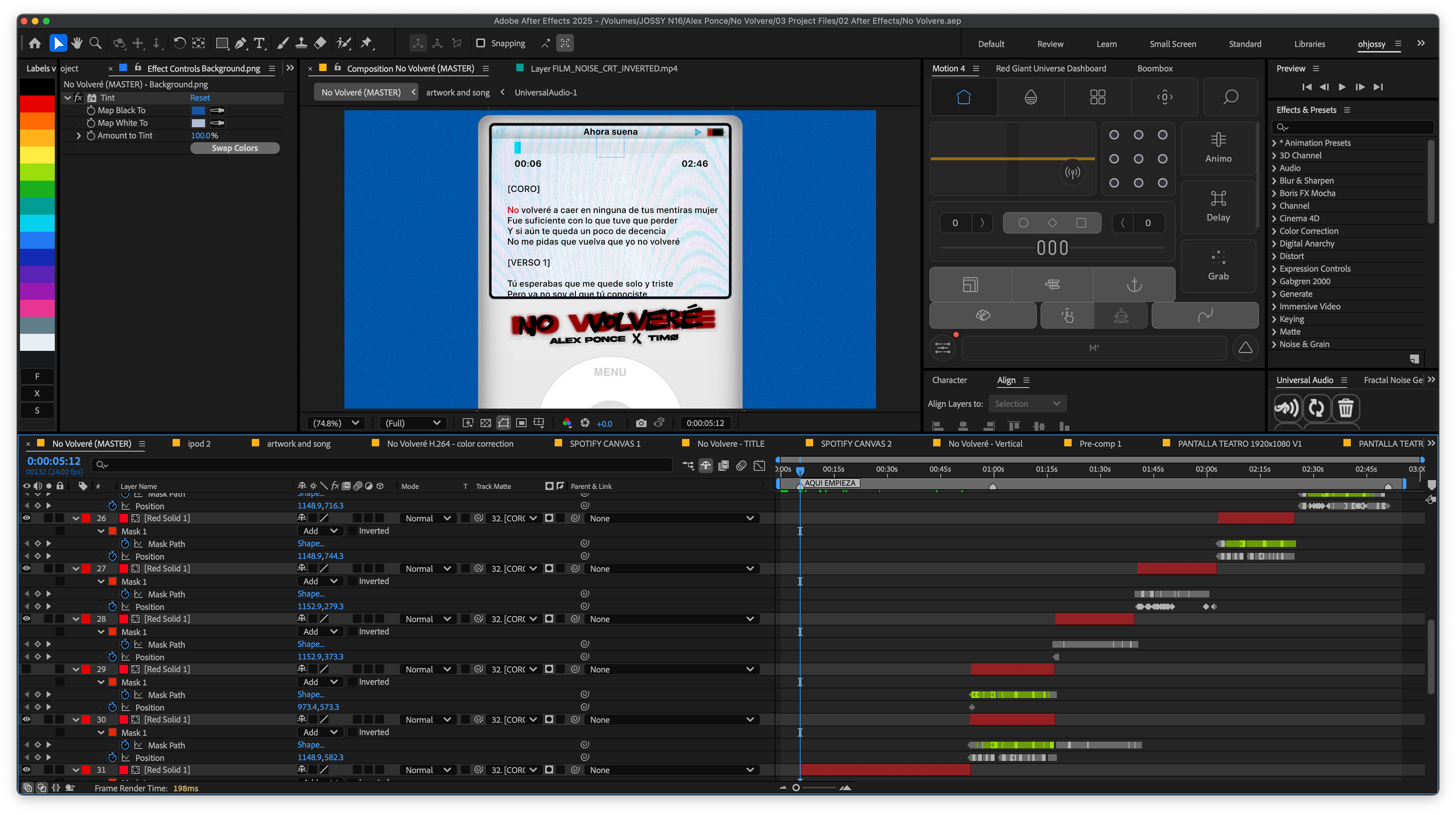This screenshot has width=1456, height=815.
Task: Click the F label button
Action: [37, 376]
